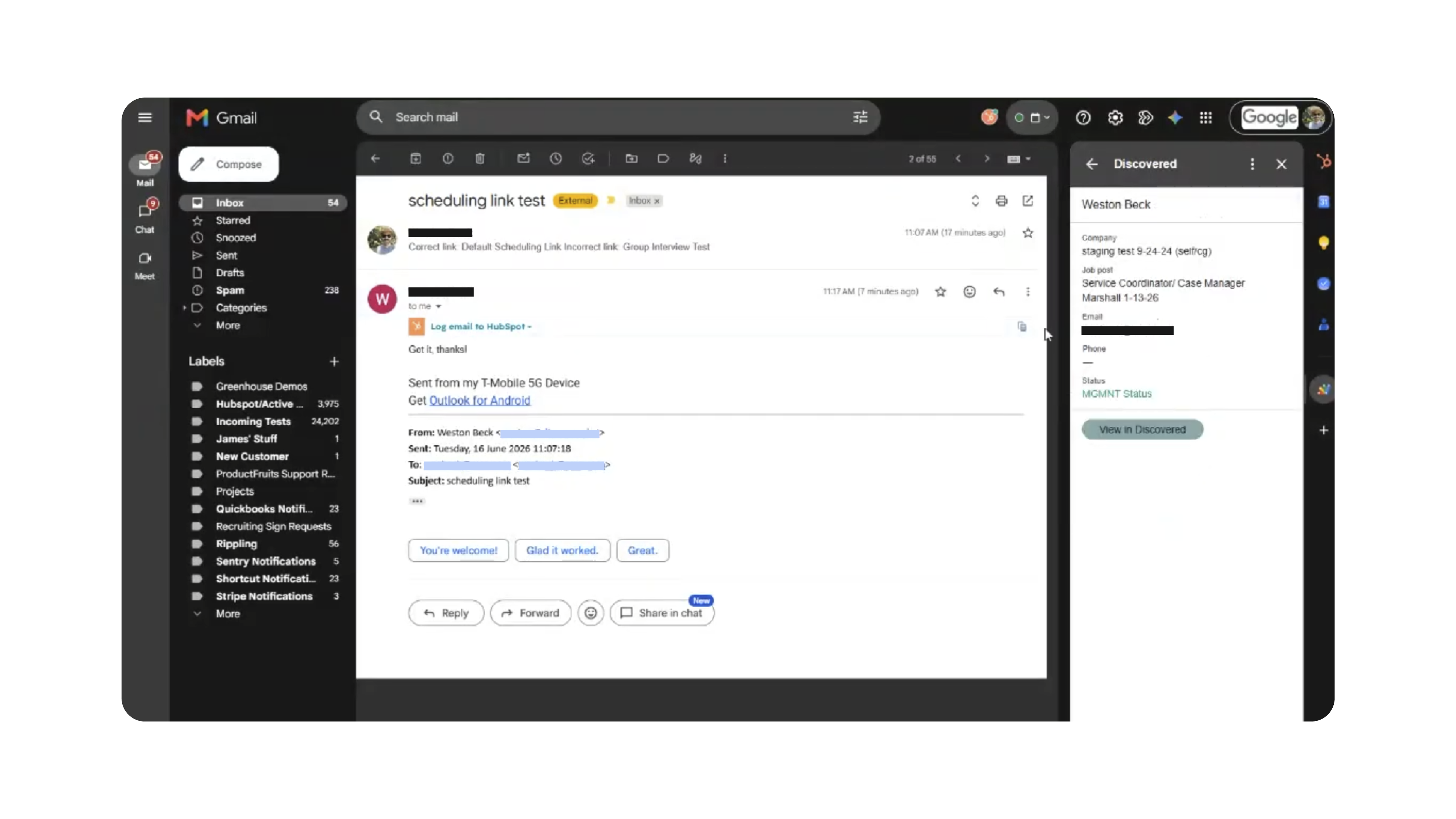The height and width of the screenshot is (819, 1456).
Task: Expand More under Drafts and Spam
Action: pyautogui.click(x=227, y=326)
